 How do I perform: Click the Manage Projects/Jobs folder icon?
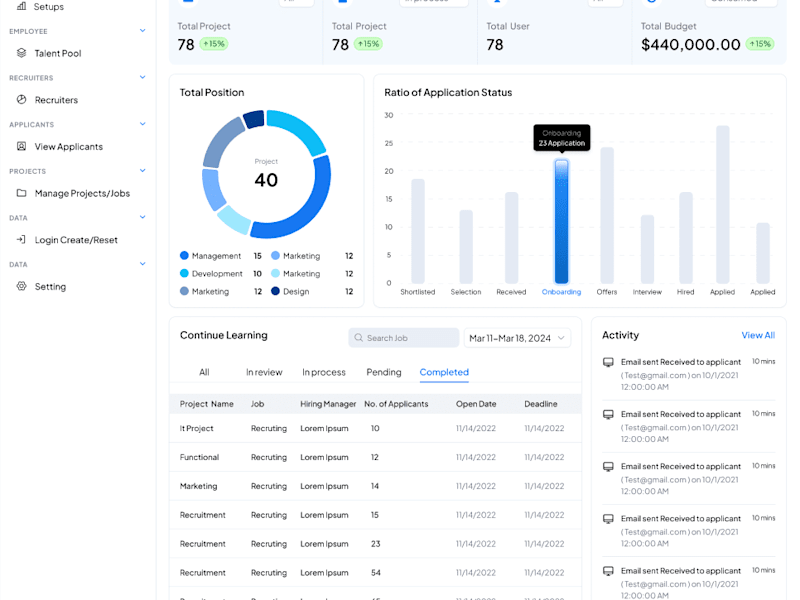click(21, 193)
